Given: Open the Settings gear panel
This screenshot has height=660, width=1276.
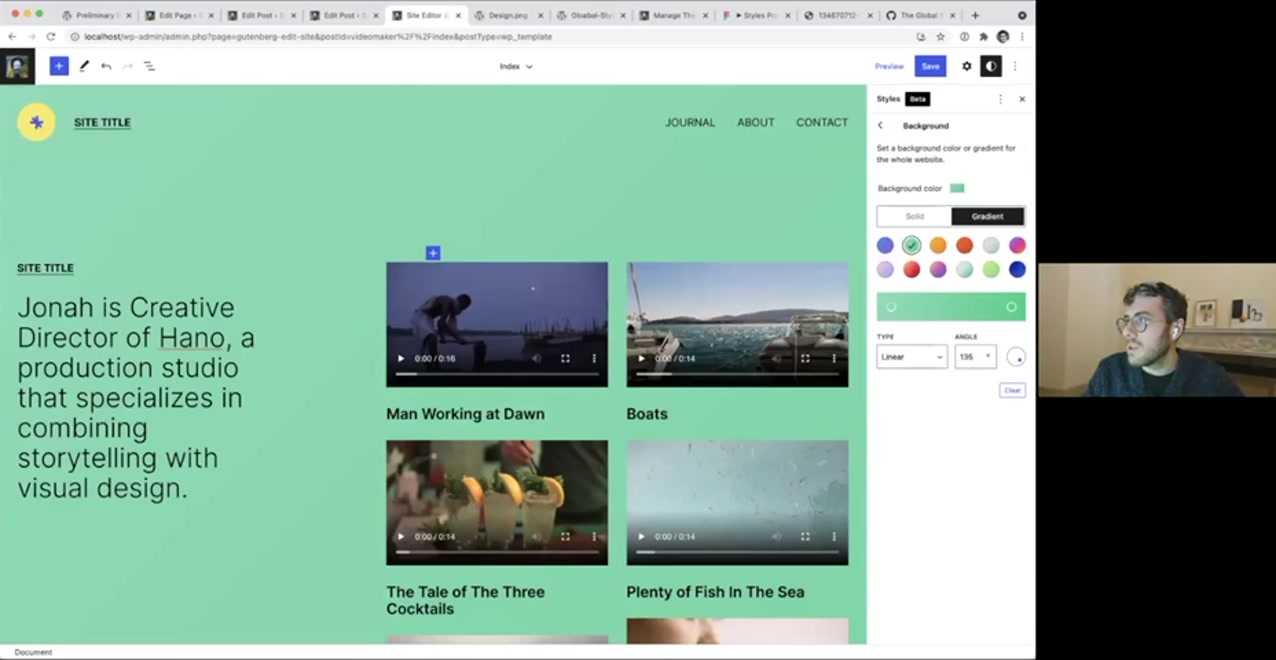Looking at the screenshot, I should tap(966, 66).
